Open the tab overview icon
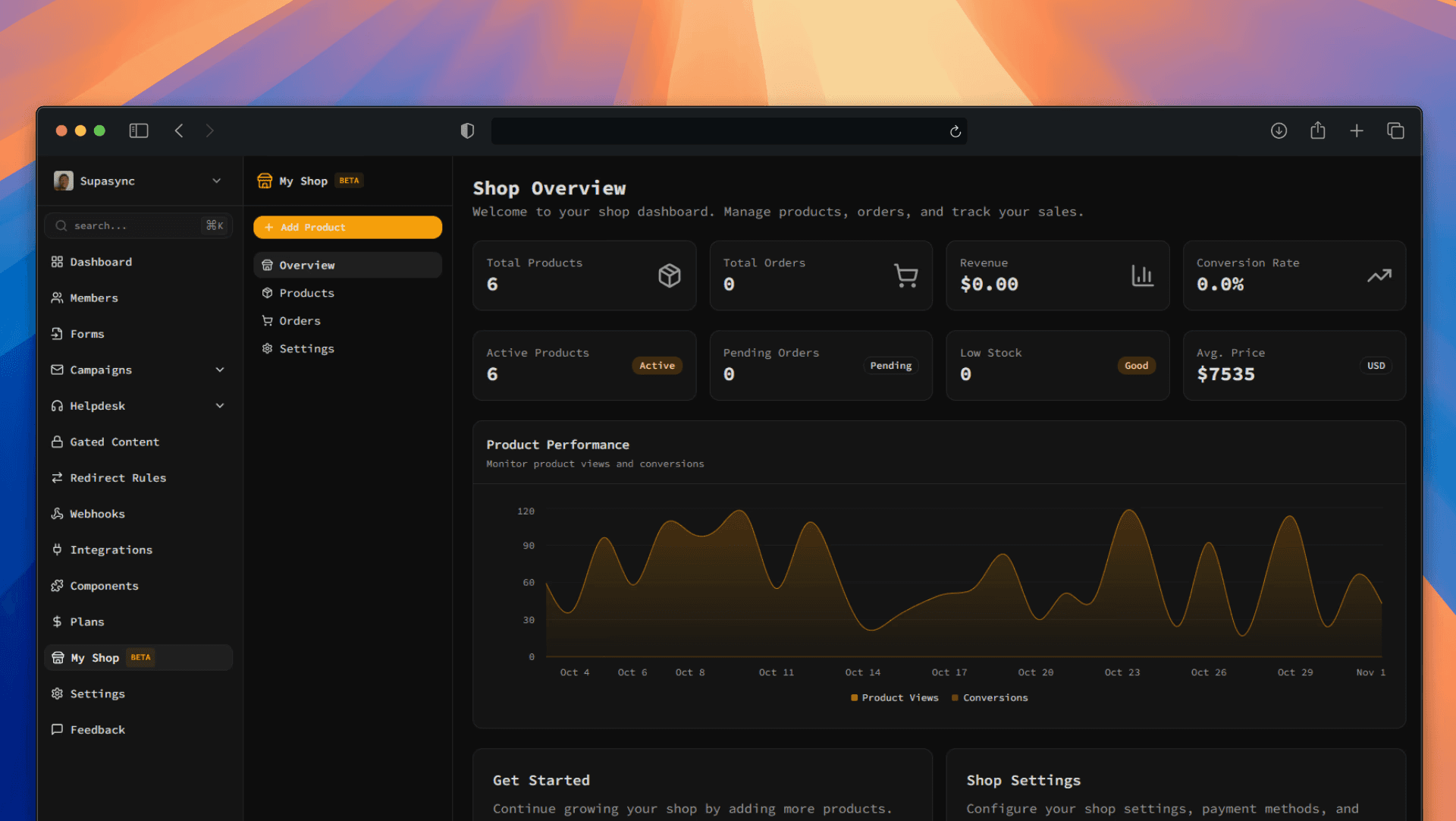Screen dimensions: 1456x821 1395,131
